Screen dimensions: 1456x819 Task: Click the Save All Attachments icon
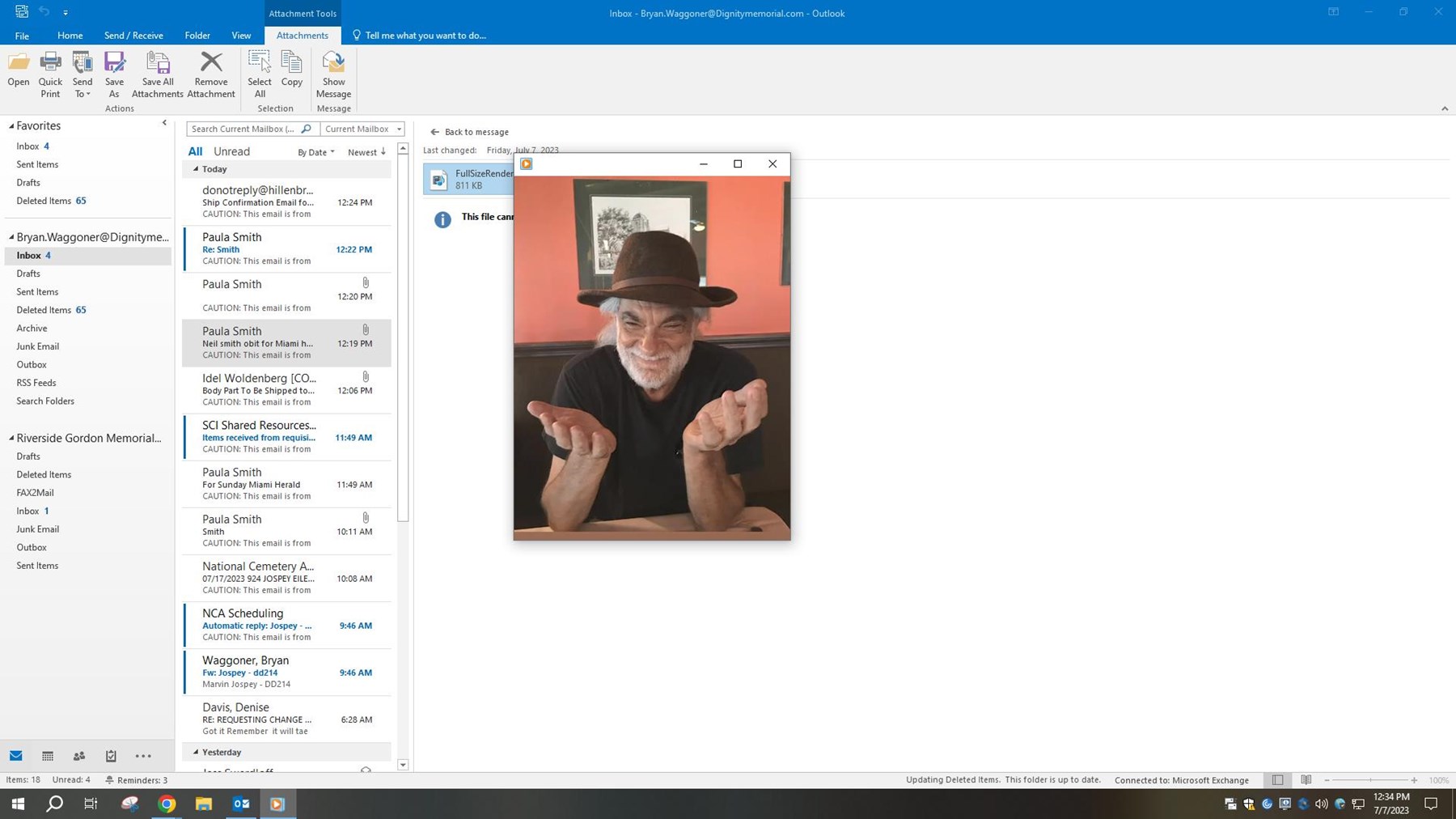(x=158, y=64)
